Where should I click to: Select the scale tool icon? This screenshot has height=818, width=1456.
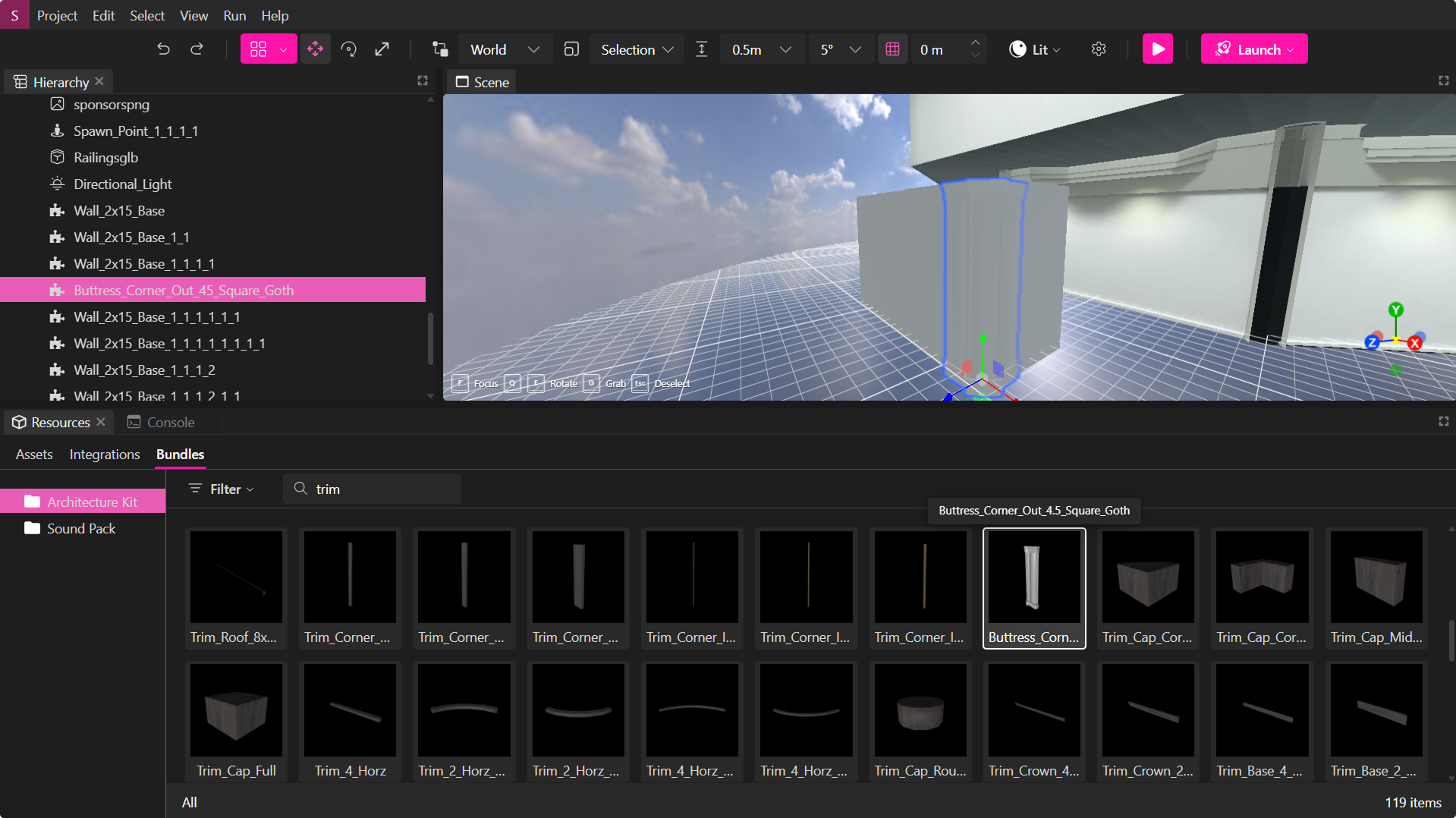tap(382, 49)
